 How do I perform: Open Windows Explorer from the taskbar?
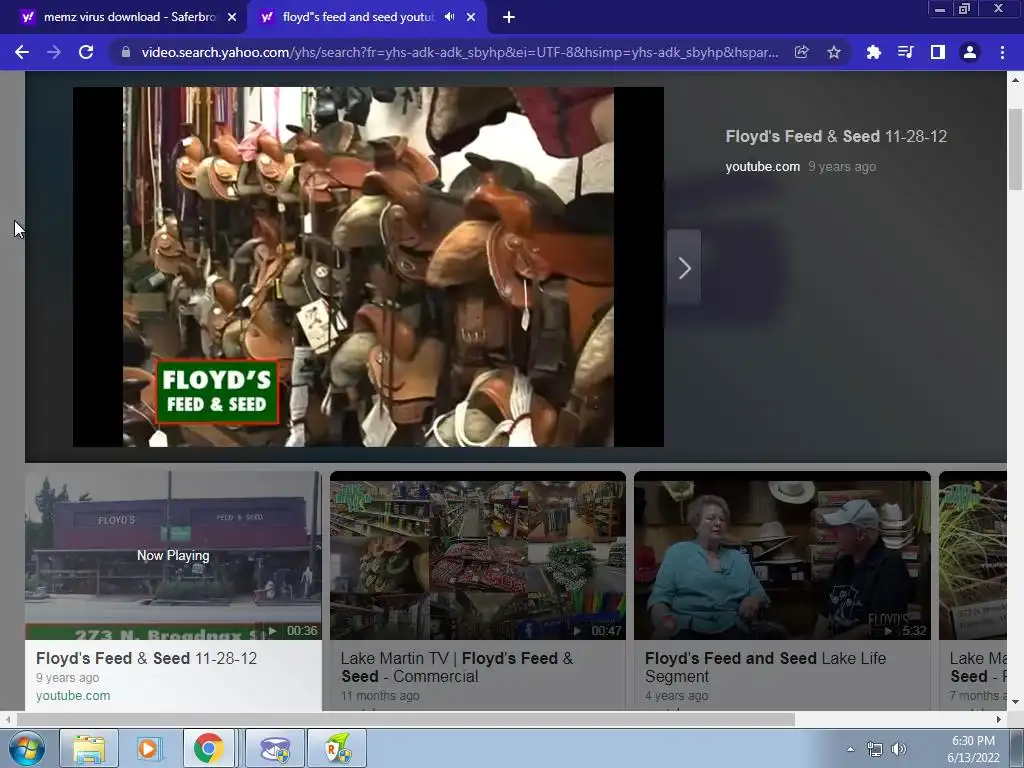click(89, 748)
